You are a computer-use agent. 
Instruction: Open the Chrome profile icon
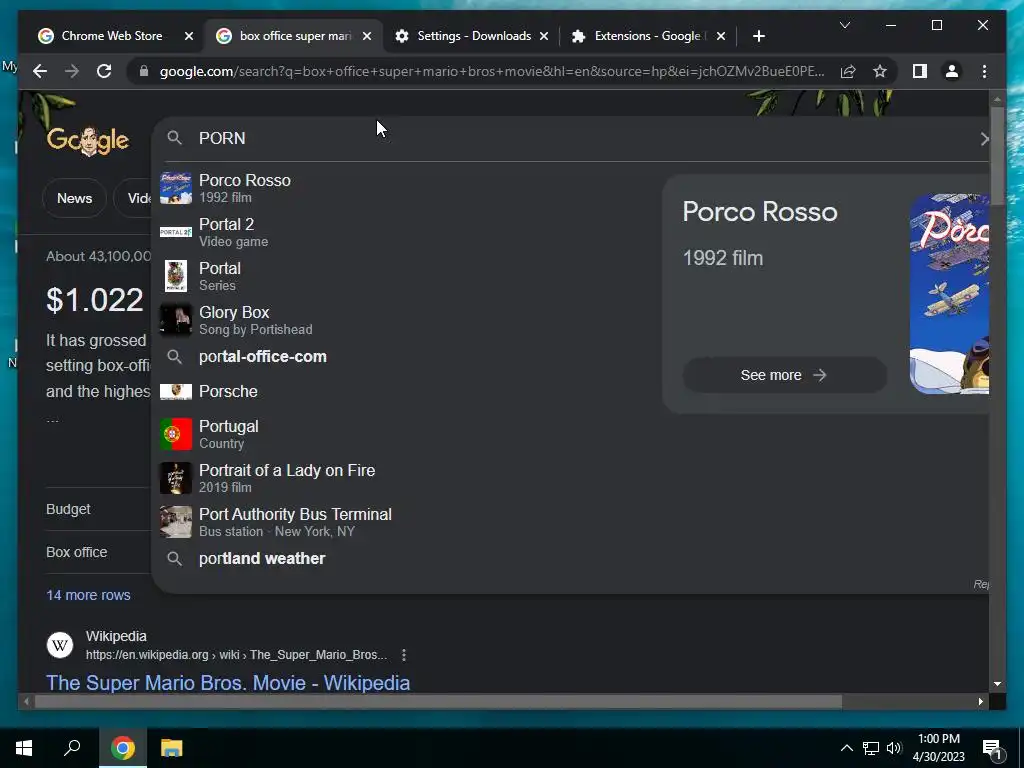(952, 71)
